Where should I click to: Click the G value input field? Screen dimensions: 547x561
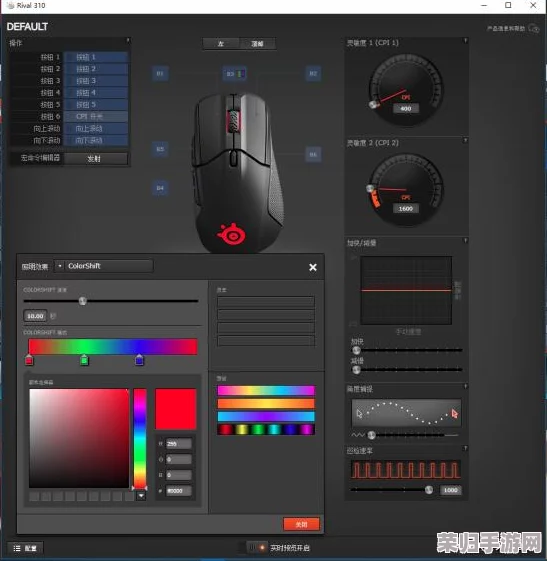179,459
